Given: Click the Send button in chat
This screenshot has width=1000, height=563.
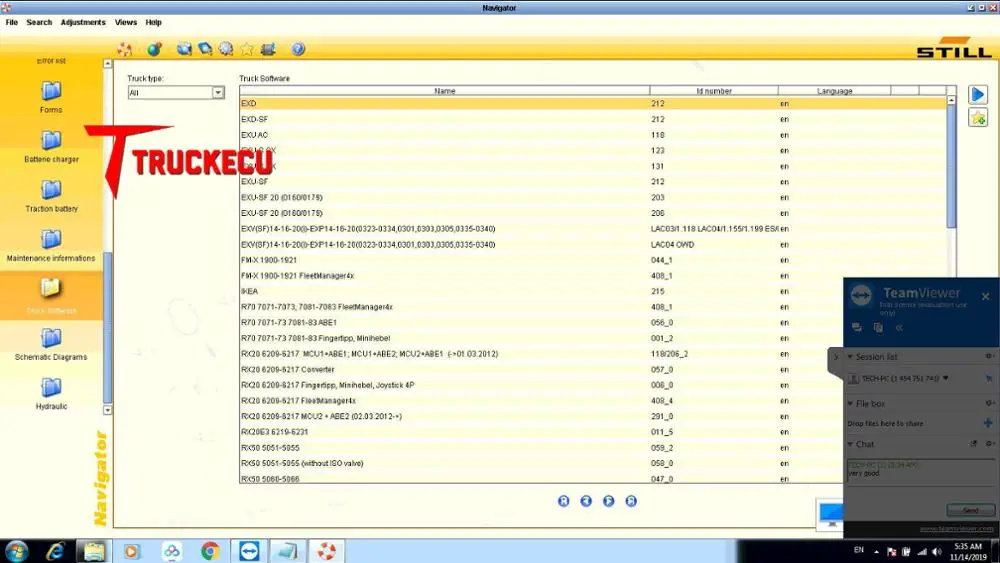Looking at the screenshot, I should tap(971, 509).
